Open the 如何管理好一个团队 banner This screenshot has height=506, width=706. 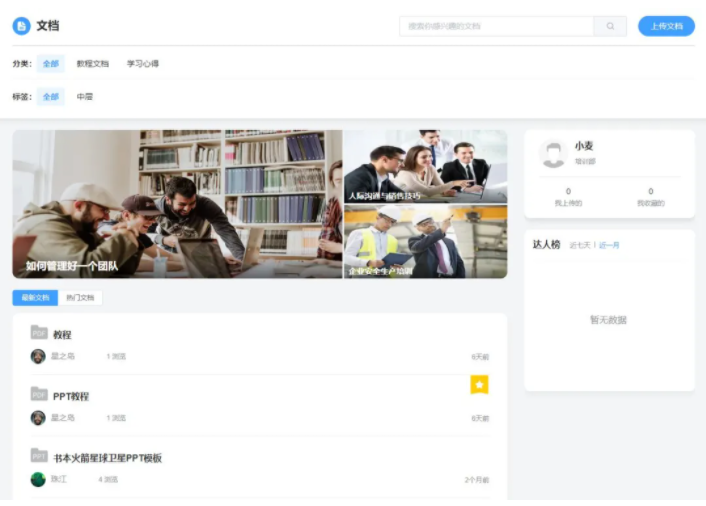177,204
